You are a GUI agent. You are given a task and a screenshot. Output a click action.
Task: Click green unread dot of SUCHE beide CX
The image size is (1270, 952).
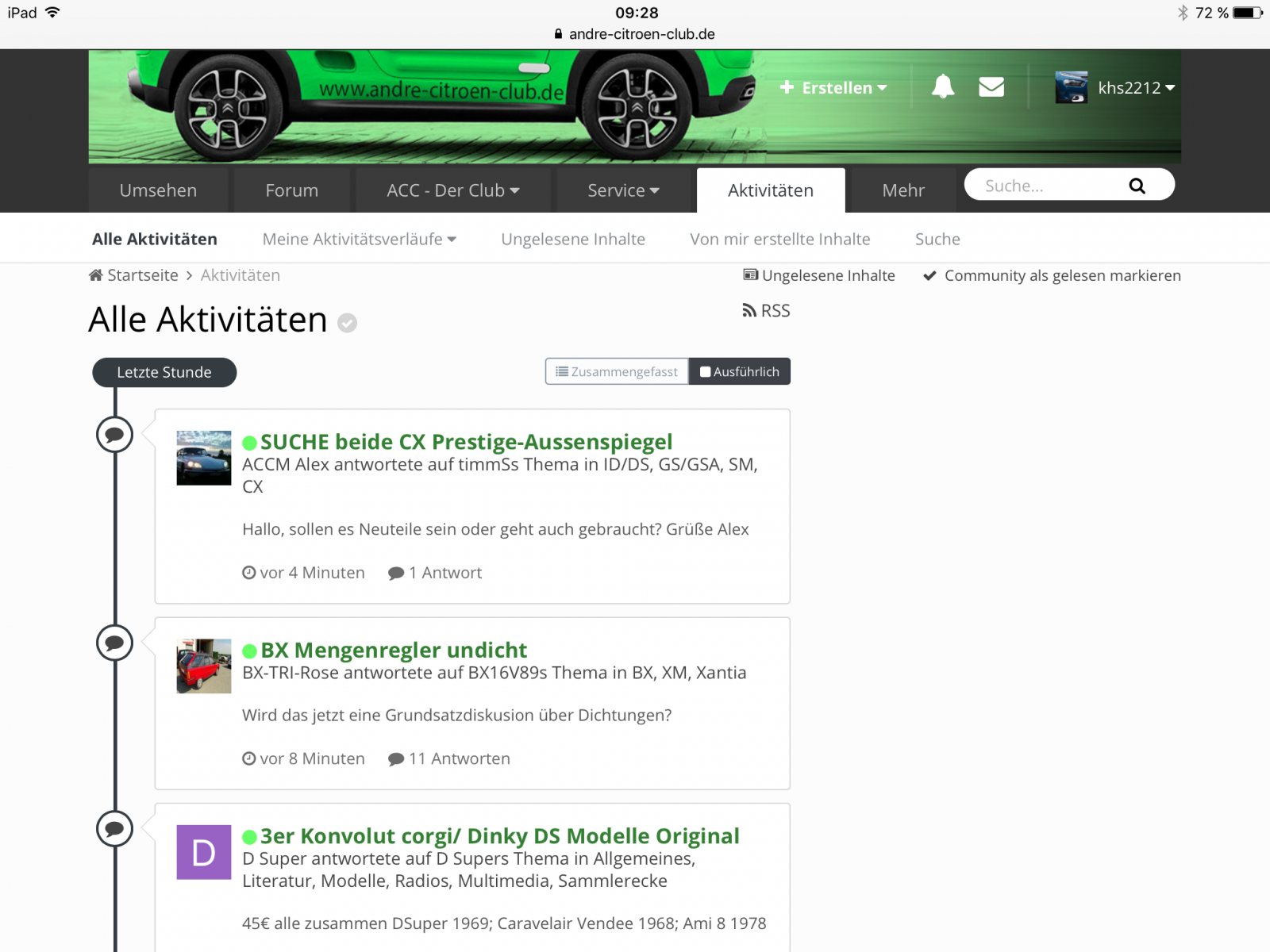249,443
